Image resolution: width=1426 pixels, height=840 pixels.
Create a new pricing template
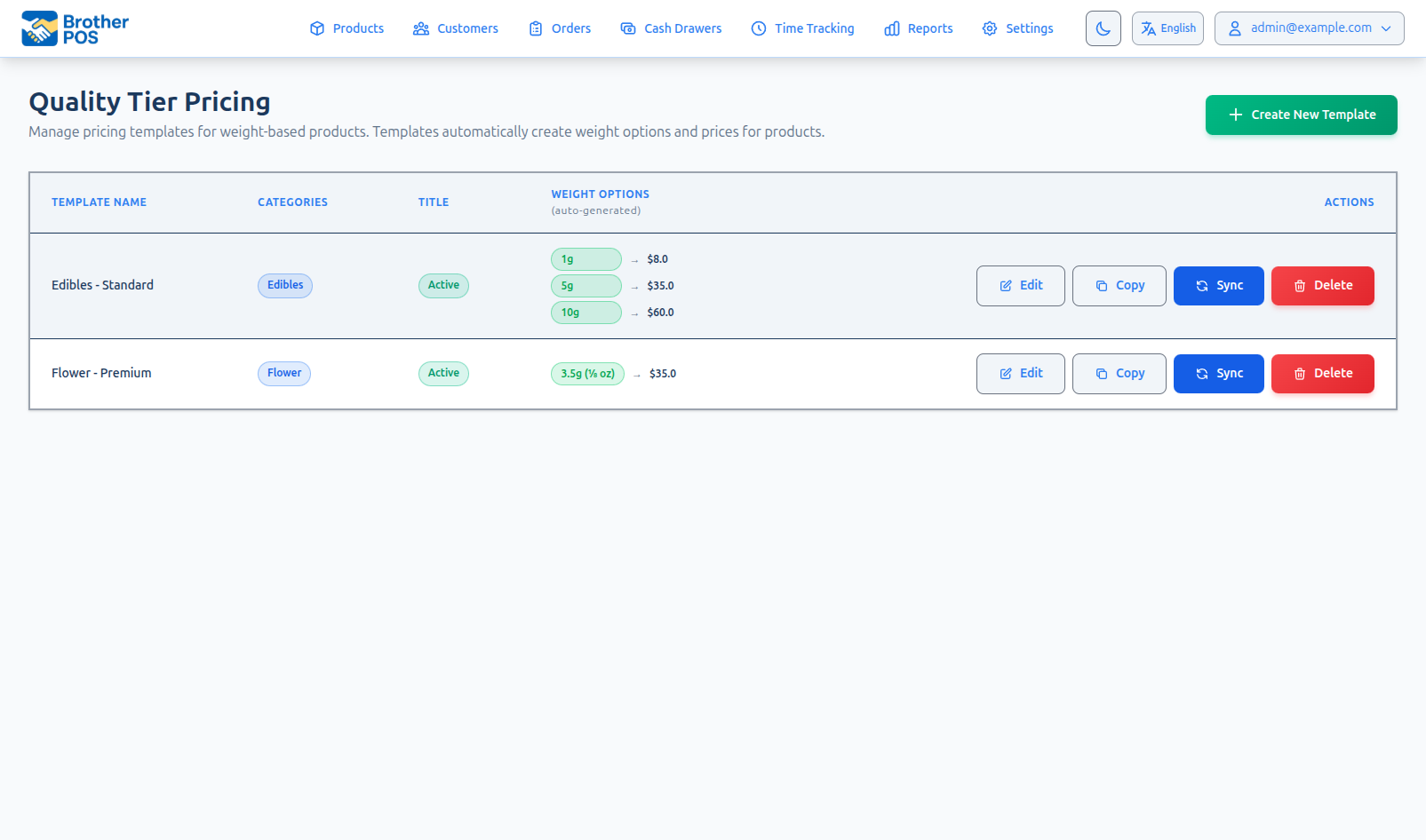pos(1301,115)
